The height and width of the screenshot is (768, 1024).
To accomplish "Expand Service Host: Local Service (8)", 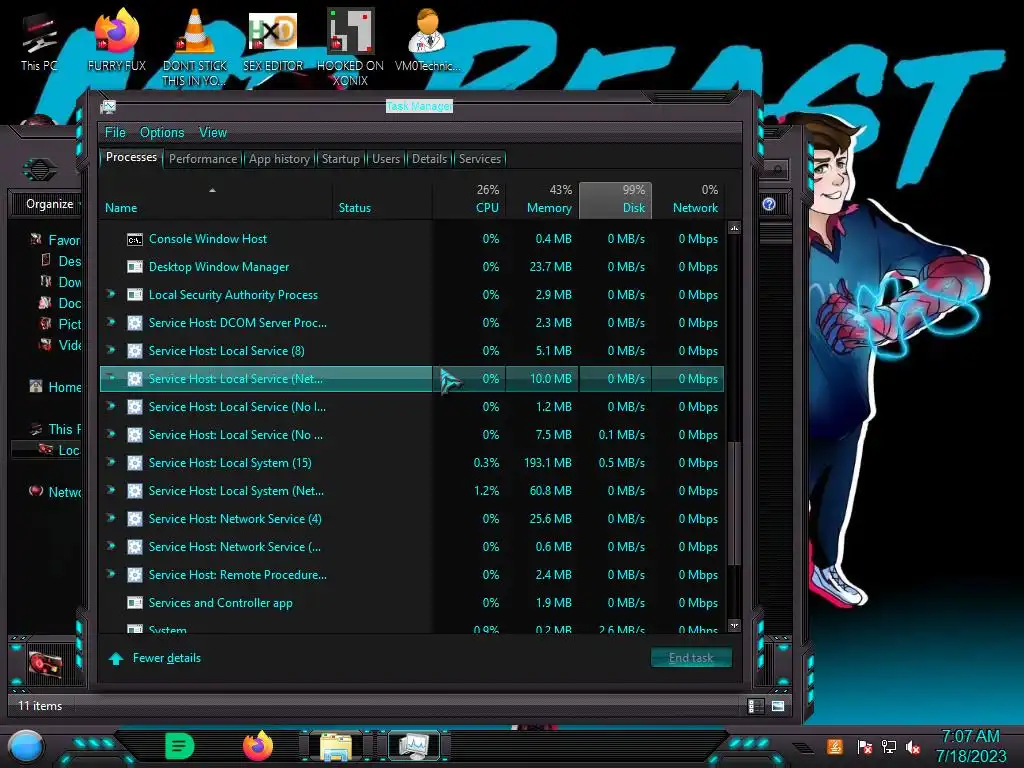I will 111,351.
